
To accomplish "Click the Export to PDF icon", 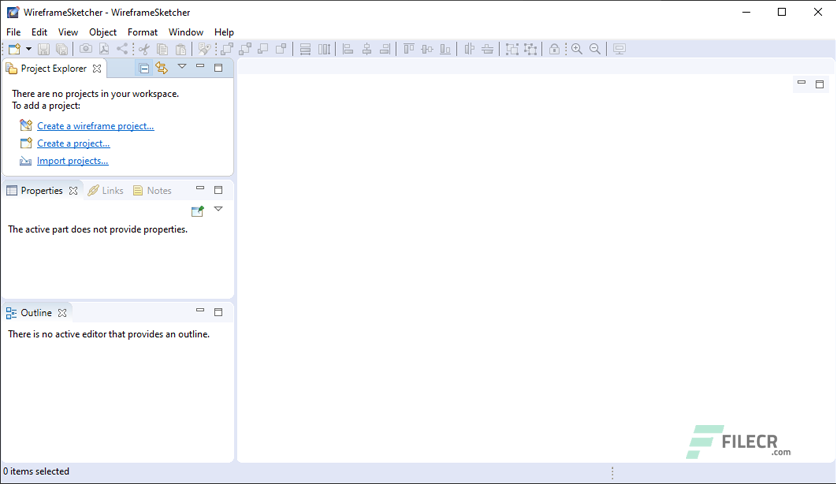I will tap(104, 49).
